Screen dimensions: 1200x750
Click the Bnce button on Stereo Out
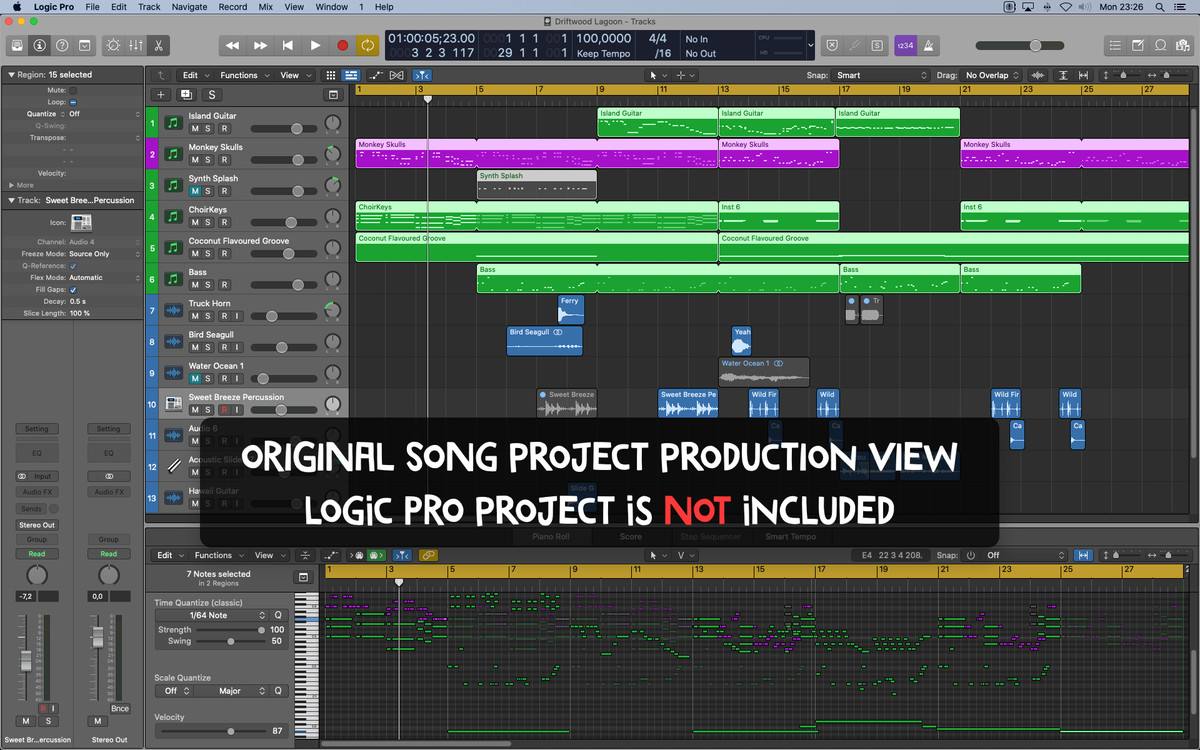(120, 708)
